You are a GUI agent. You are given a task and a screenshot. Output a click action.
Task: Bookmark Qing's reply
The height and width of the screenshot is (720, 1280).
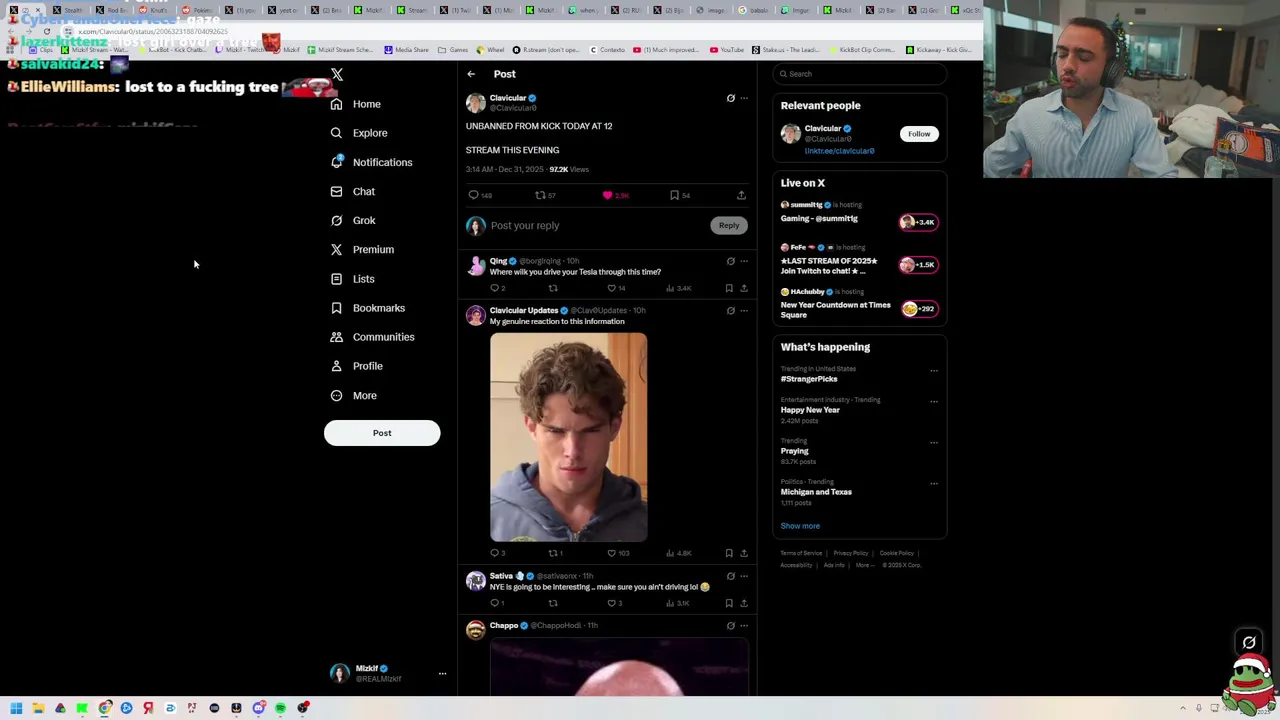click(729, 288)
